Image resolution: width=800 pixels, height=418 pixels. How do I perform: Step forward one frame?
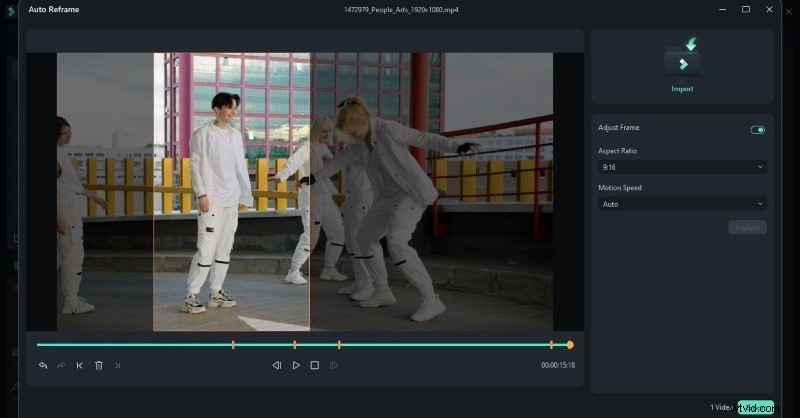(334, 365)
